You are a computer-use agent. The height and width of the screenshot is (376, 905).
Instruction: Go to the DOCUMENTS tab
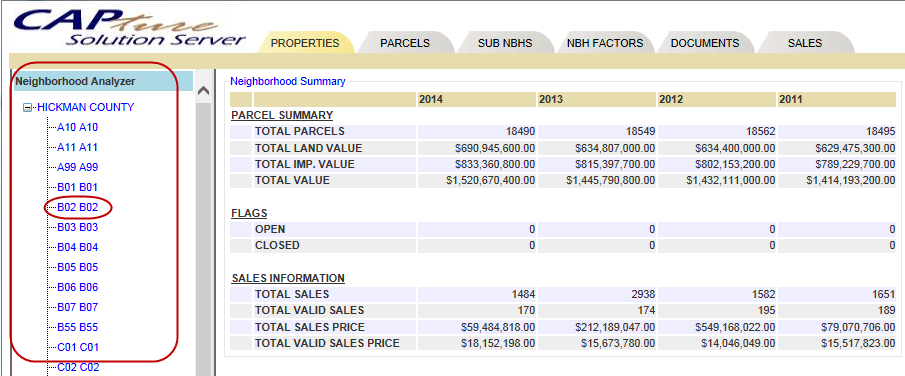[705, 43]
